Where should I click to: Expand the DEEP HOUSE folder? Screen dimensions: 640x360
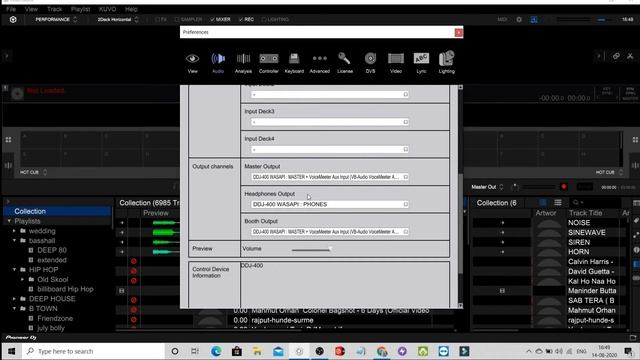coord(14,299)
